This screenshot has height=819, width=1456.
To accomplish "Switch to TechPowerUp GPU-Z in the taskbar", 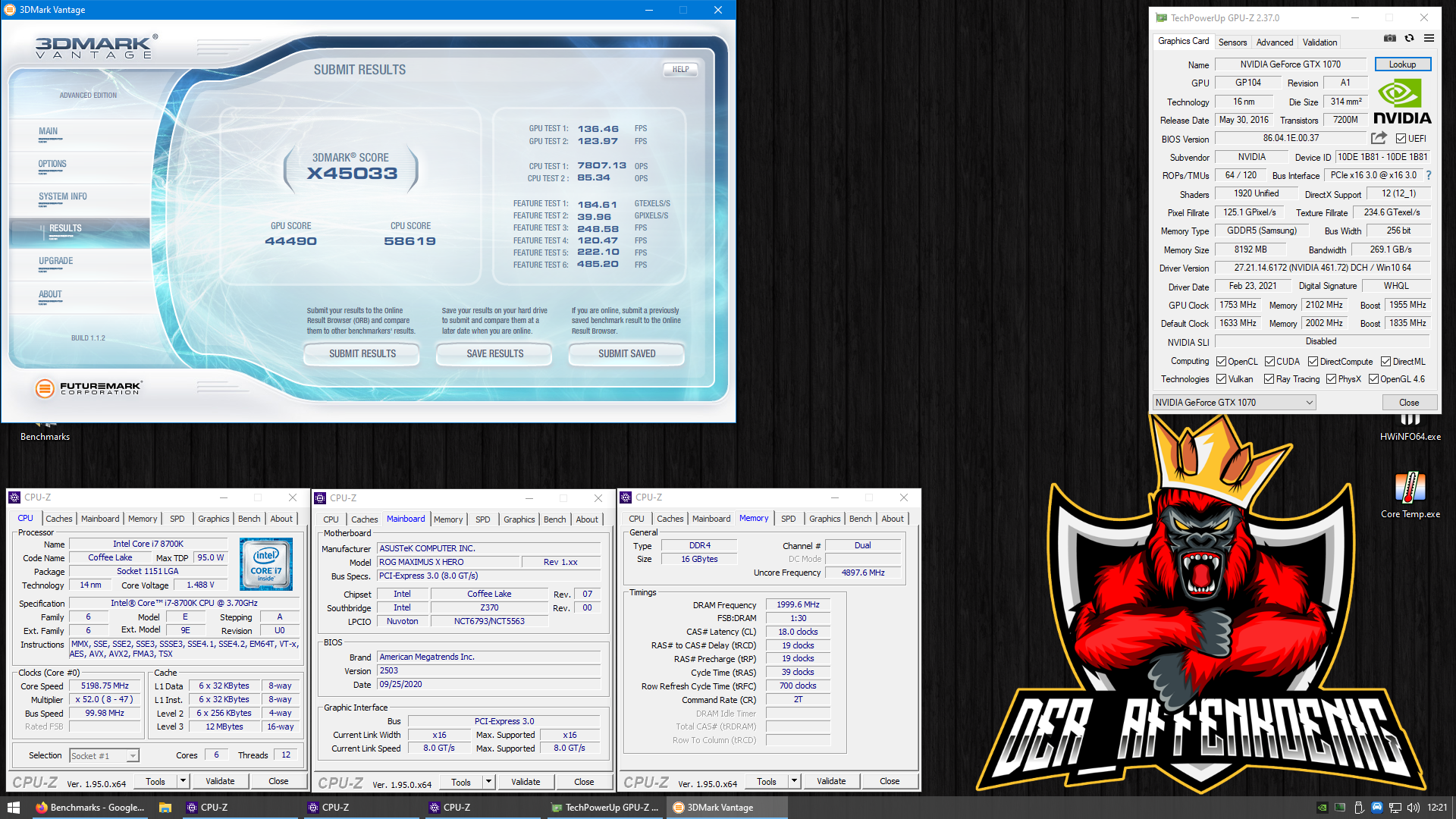I will 605,808.
